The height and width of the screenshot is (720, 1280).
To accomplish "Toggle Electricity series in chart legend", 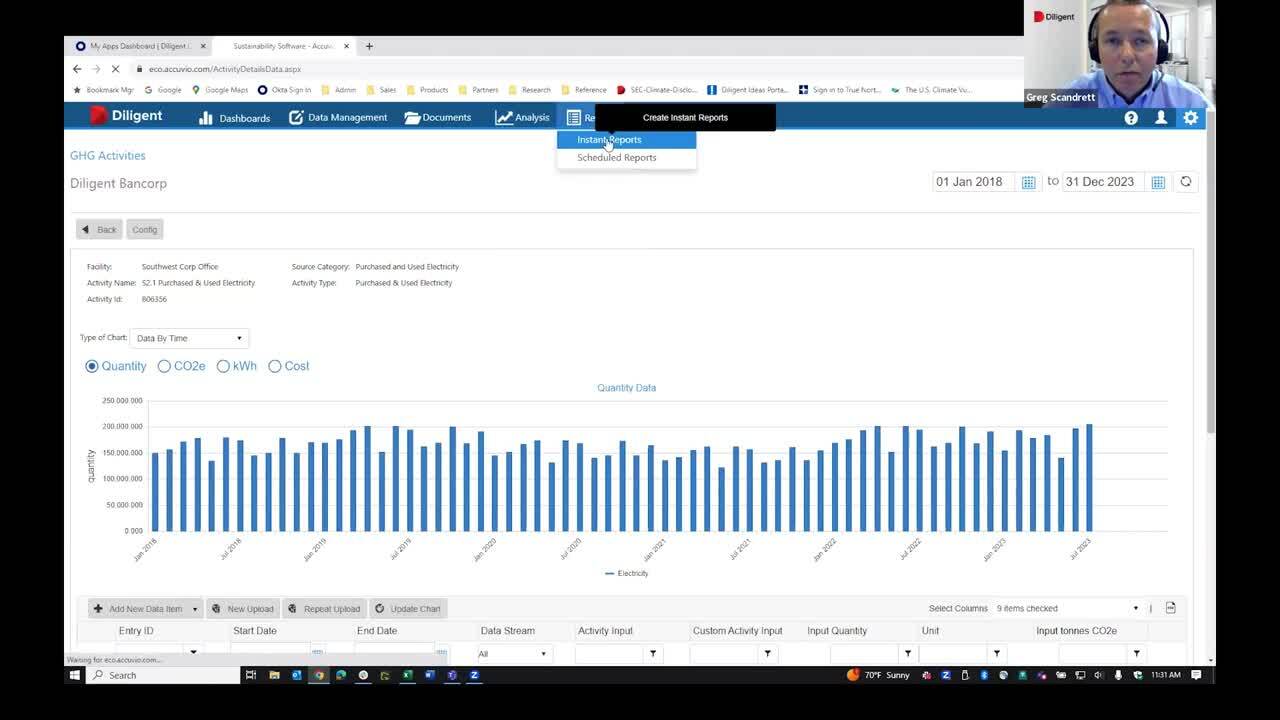I will 627,573.
